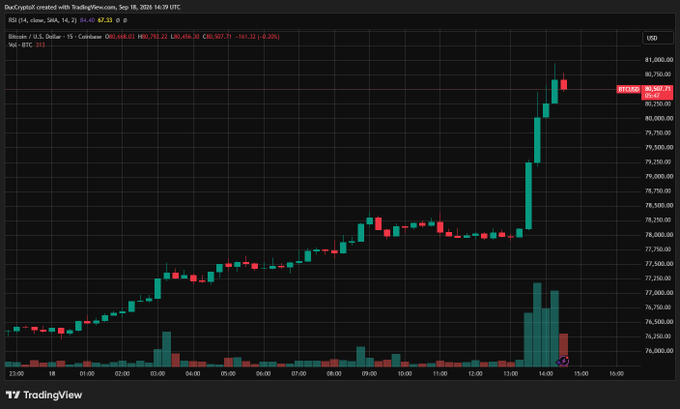Click the yellow RSI value 67.33
680x409 pixels.
pos(105,20)
